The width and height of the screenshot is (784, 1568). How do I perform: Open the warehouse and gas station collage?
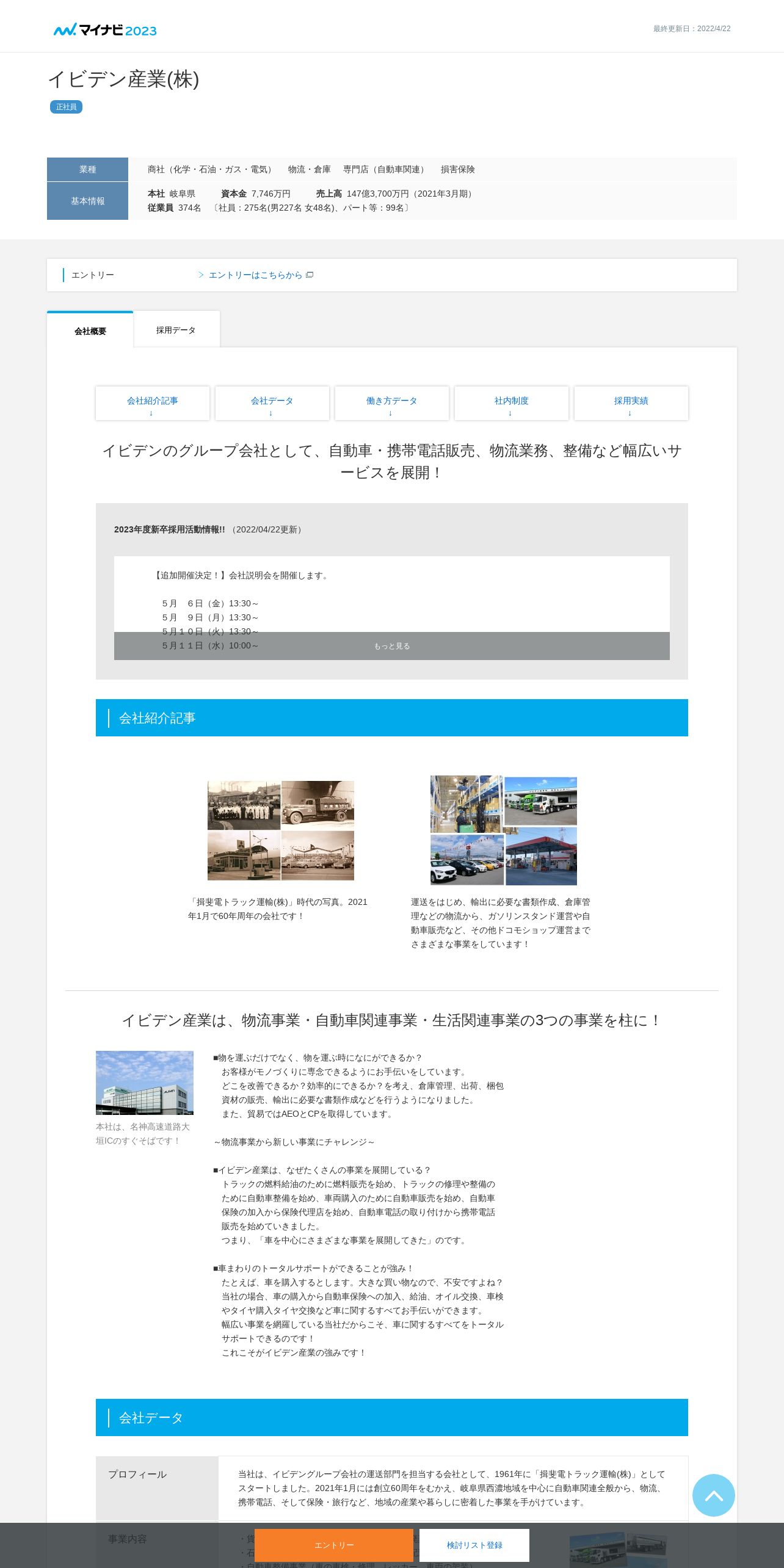(x=504, y=830)
